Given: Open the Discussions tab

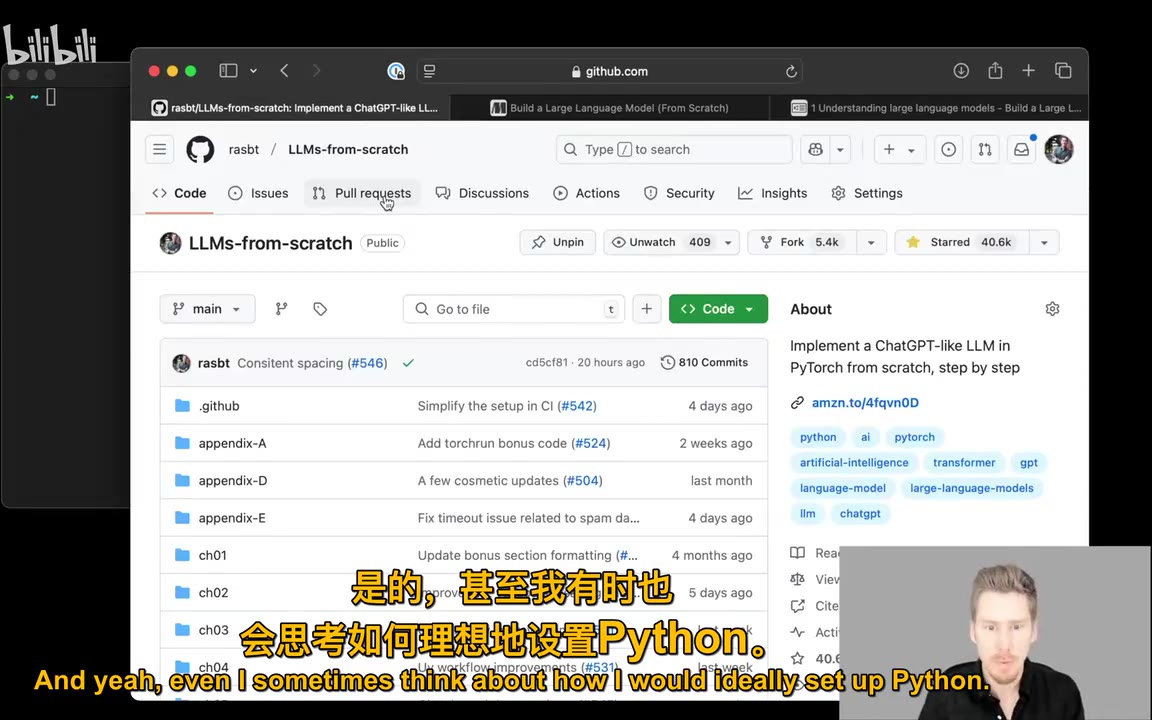Looking at the screenshot, I should 482,193.
